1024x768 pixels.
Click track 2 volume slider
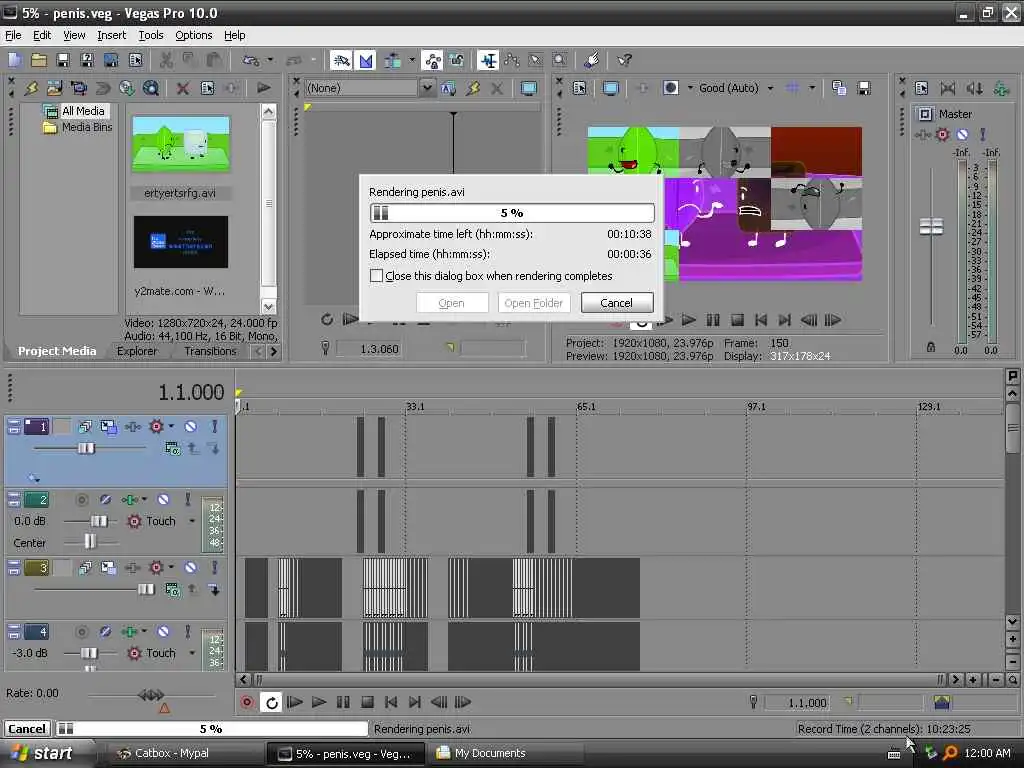[x=99, y=521]
